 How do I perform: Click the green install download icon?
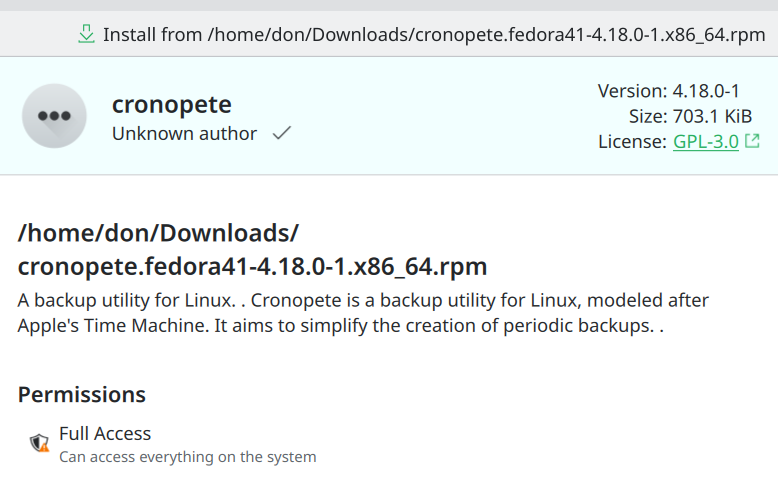(x=86, y=34)
